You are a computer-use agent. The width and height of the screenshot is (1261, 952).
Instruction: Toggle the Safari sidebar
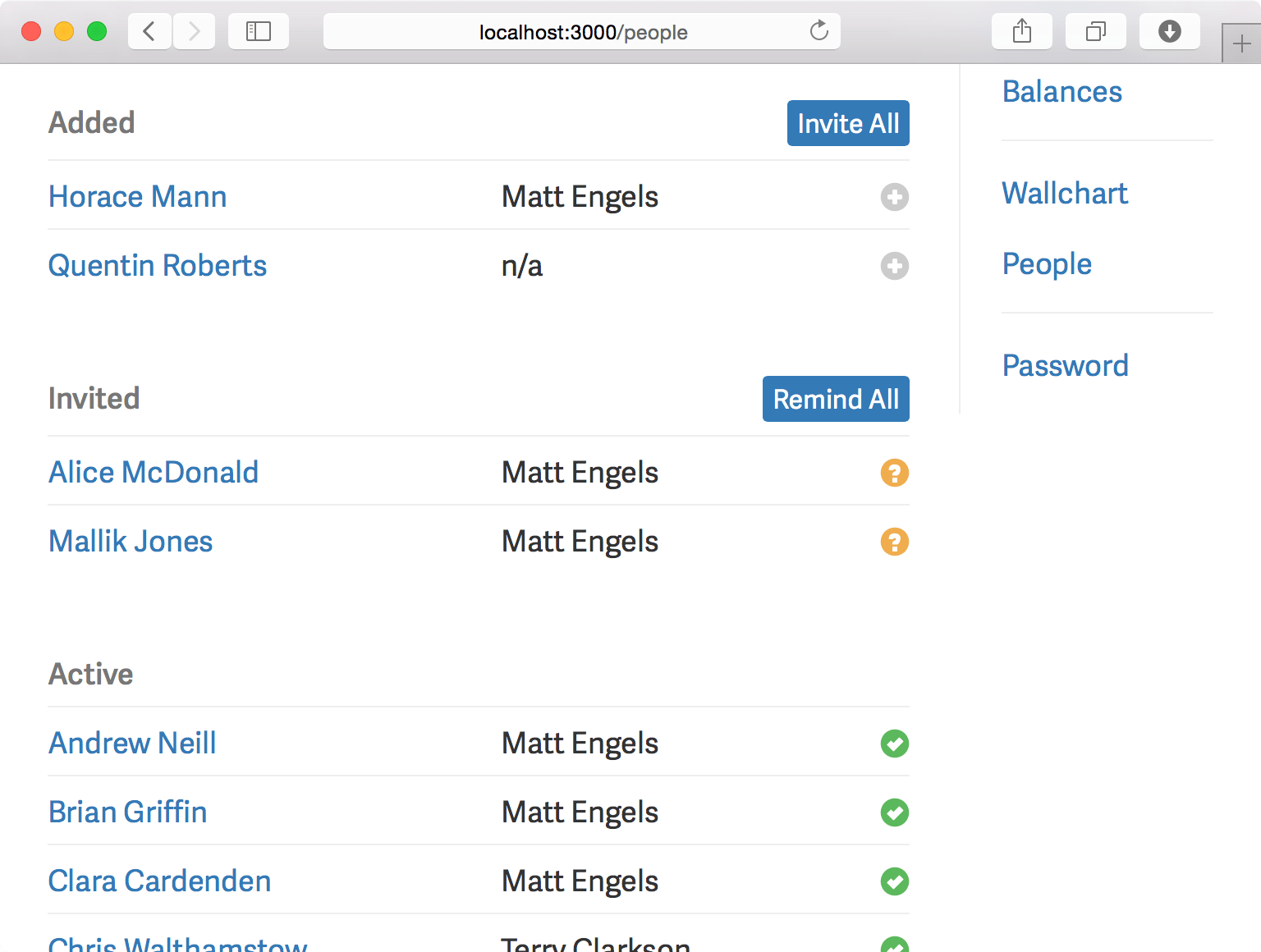click(x=259, y=31)
